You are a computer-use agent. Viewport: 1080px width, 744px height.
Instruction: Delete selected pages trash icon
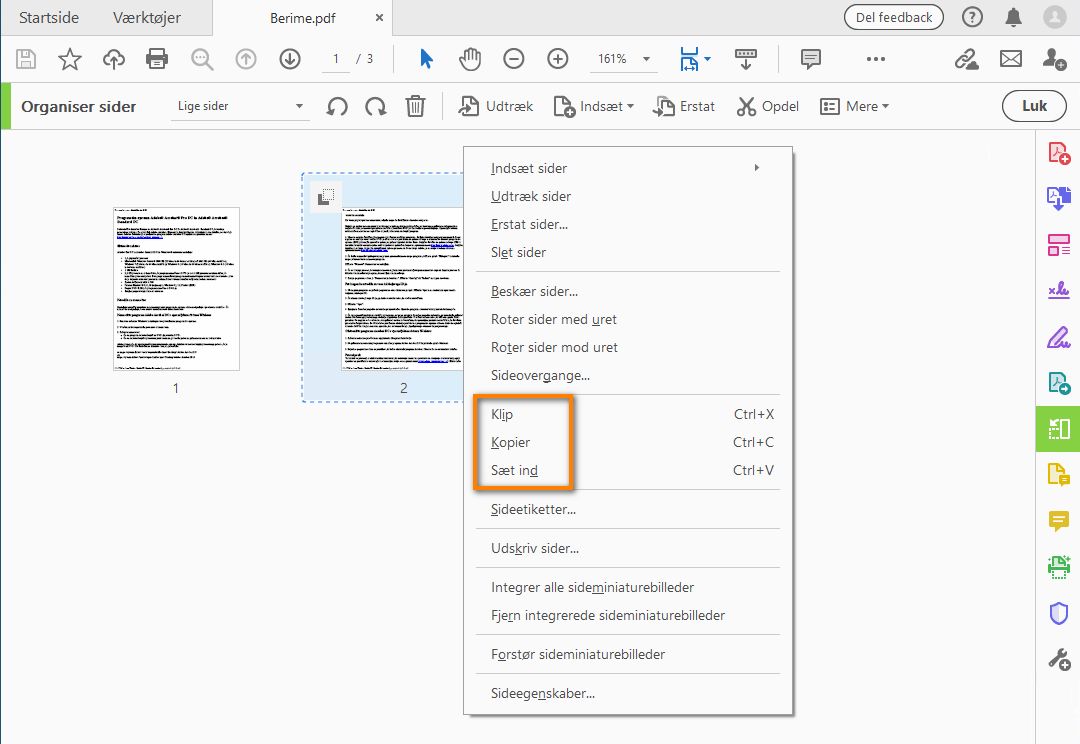pyautogui.click(x=415, y=107)
